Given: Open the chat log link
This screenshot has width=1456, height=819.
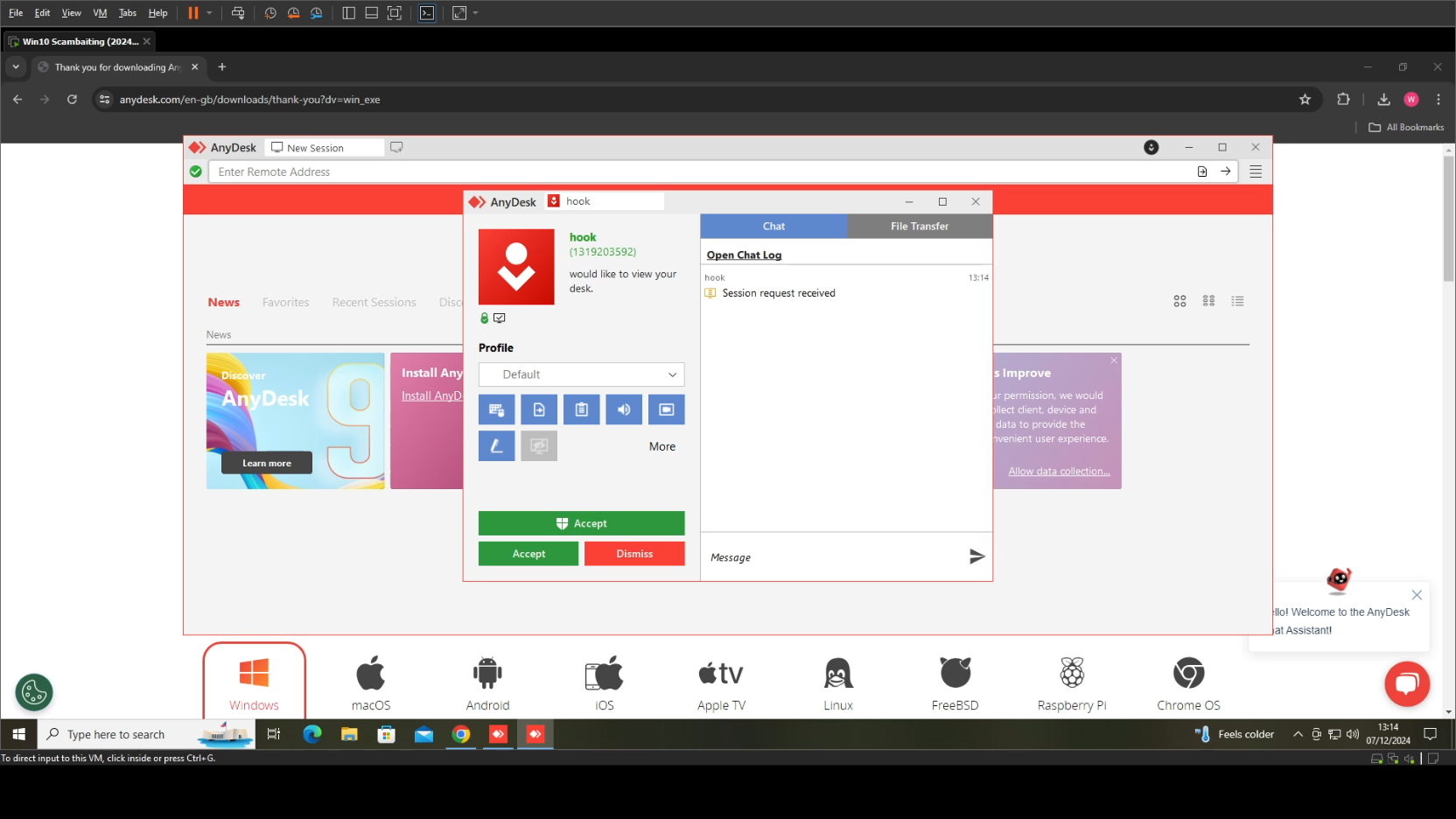Looking at the screenshot, I should pos(744,255).
